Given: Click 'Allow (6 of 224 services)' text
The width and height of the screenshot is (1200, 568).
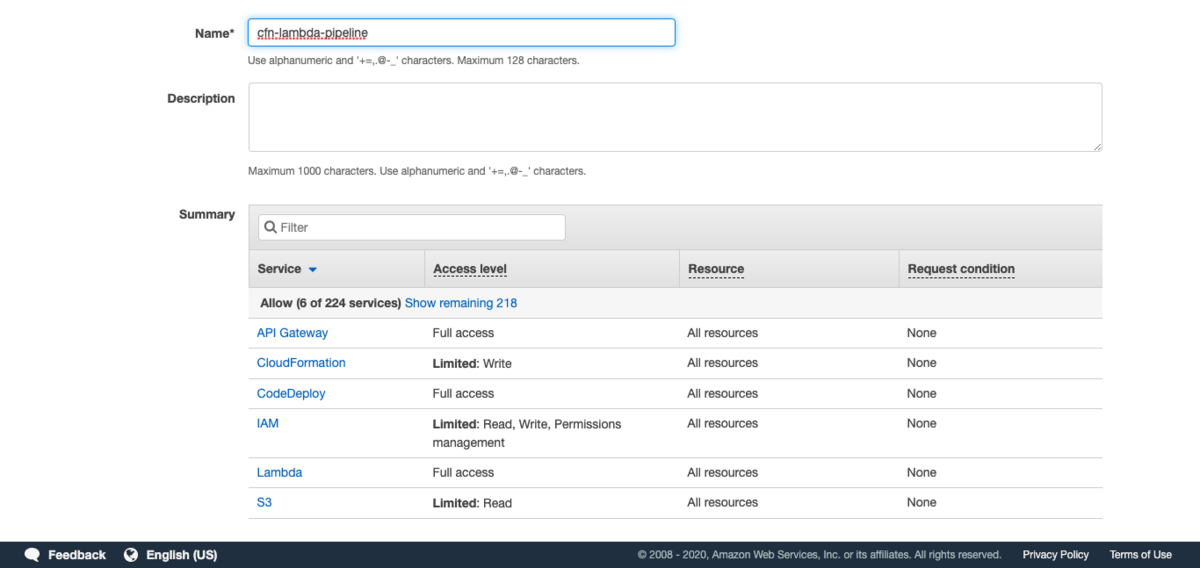Looking at the screenshot, I should click(x=329, y=303).
